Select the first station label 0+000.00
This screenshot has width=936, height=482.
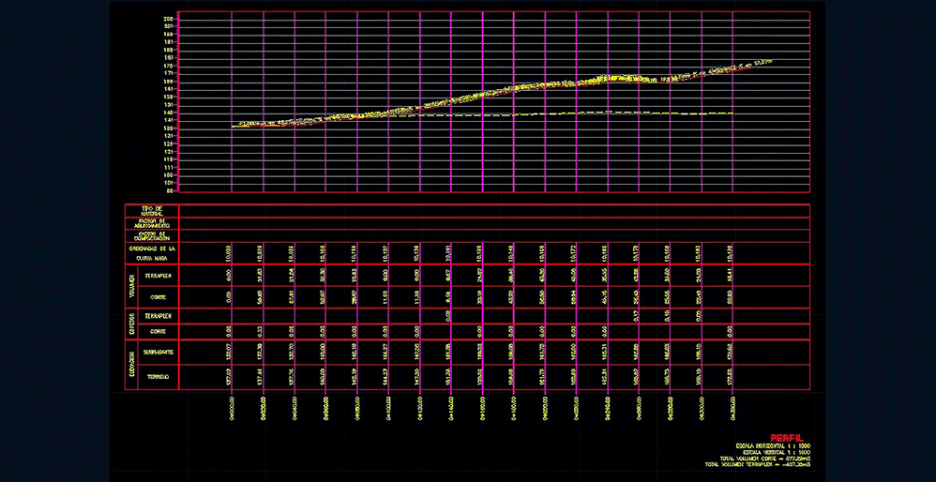(231, 407)
